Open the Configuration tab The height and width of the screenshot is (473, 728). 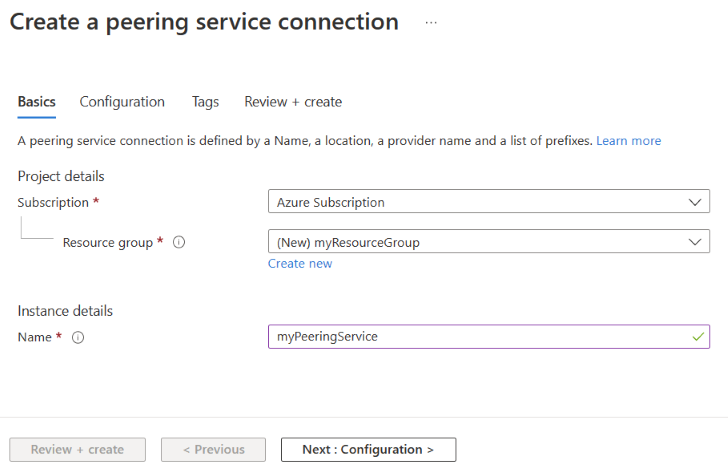tap(122, 102)
